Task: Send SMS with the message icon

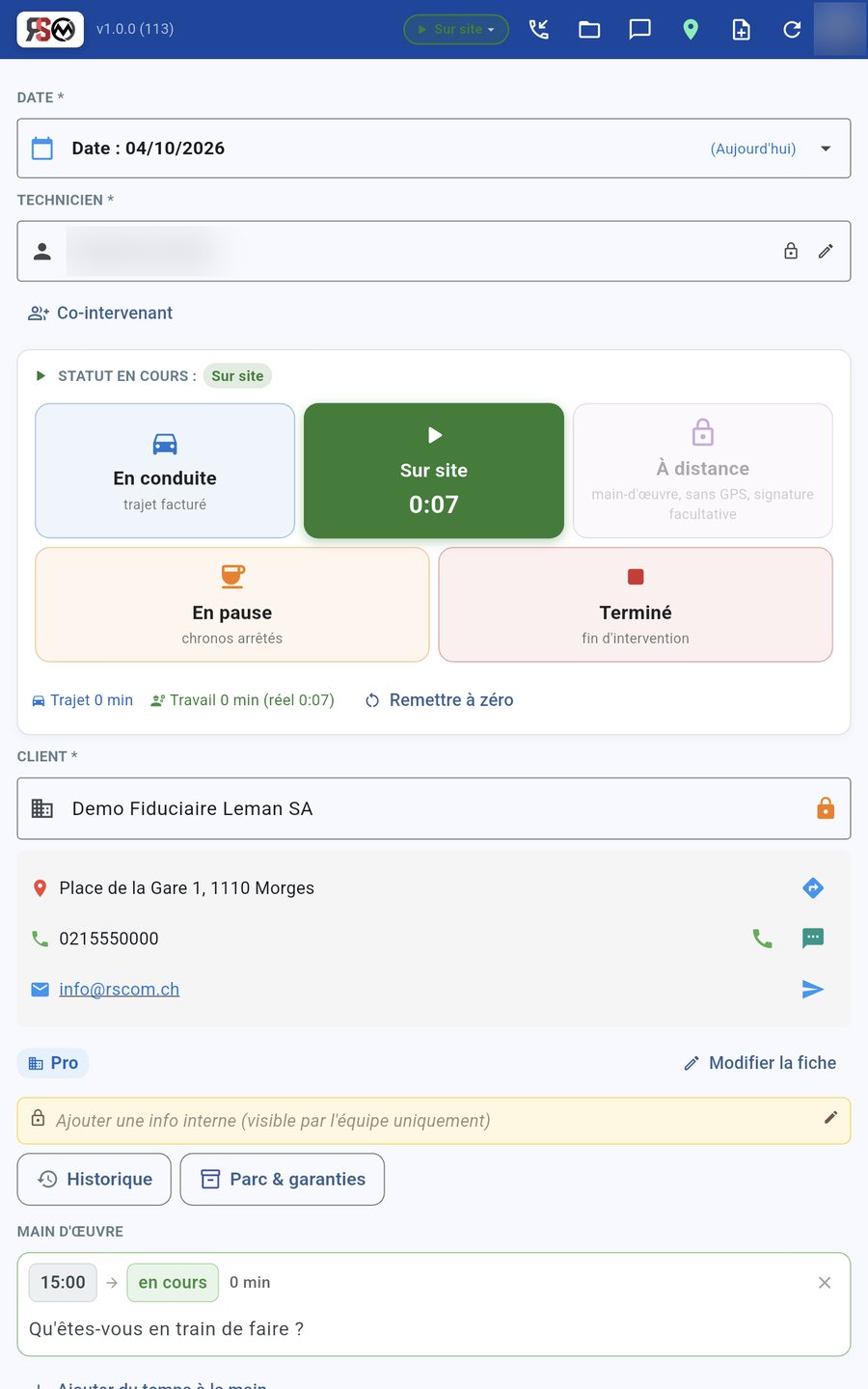Action: point(813,939)
